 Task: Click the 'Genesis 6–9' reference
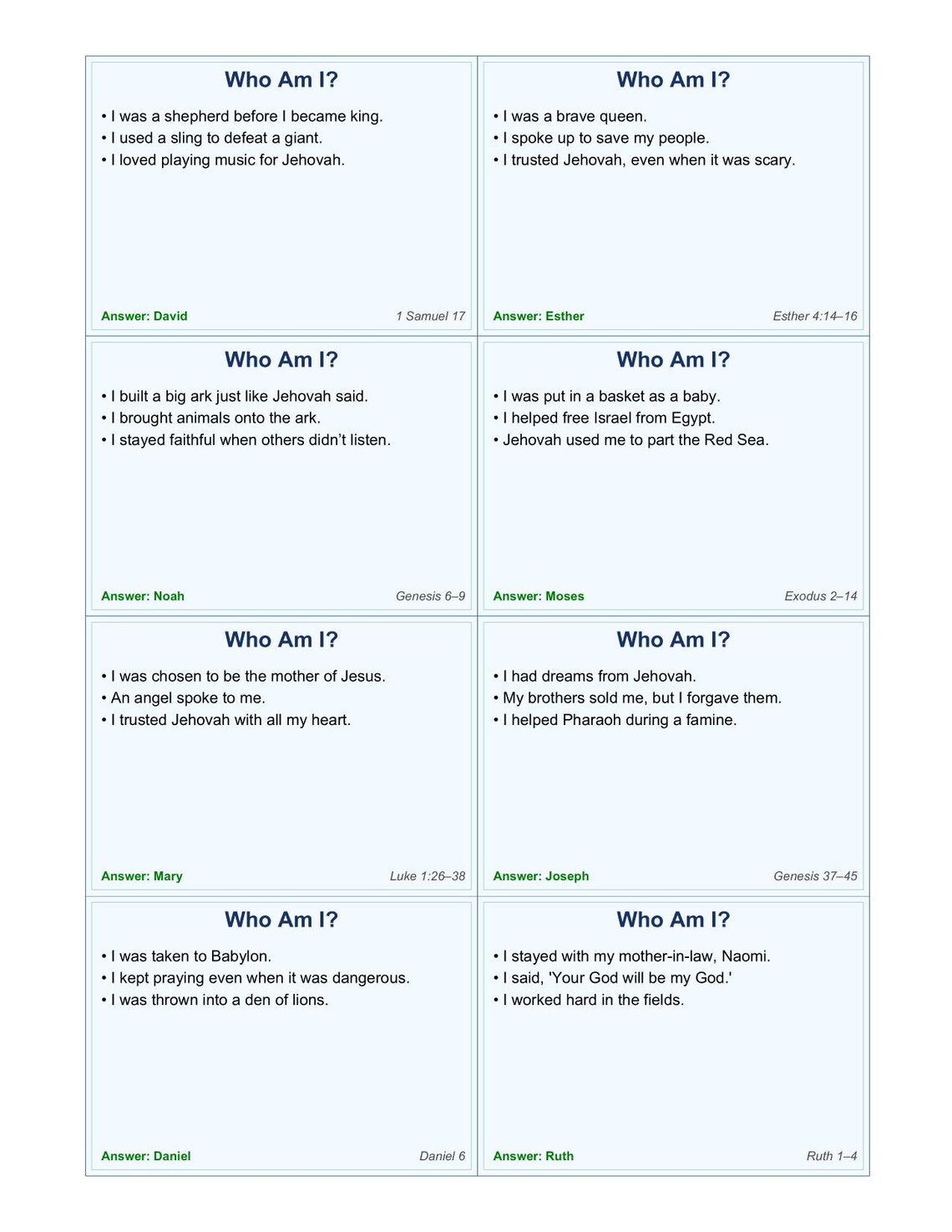point(430,596)
